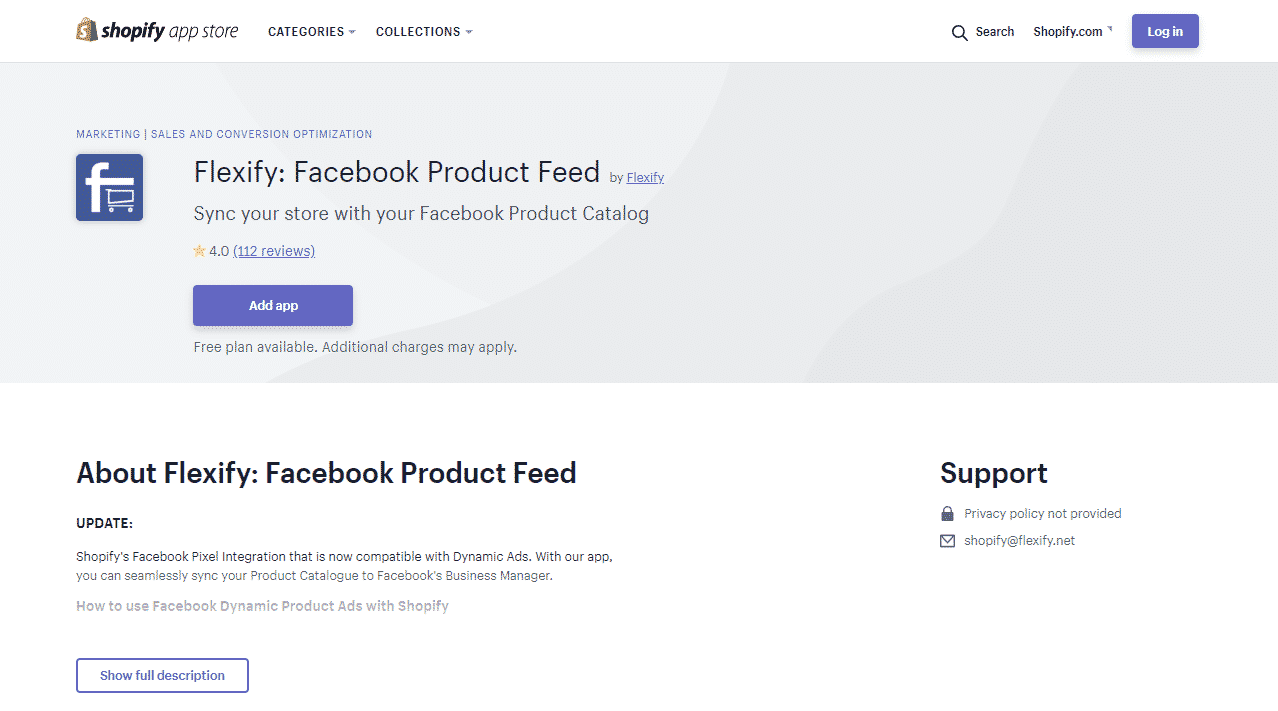The width and height of the screenshot is (1278, 711).
Task: Expand the Collections dropdown menu
Action: coord(423,32)
